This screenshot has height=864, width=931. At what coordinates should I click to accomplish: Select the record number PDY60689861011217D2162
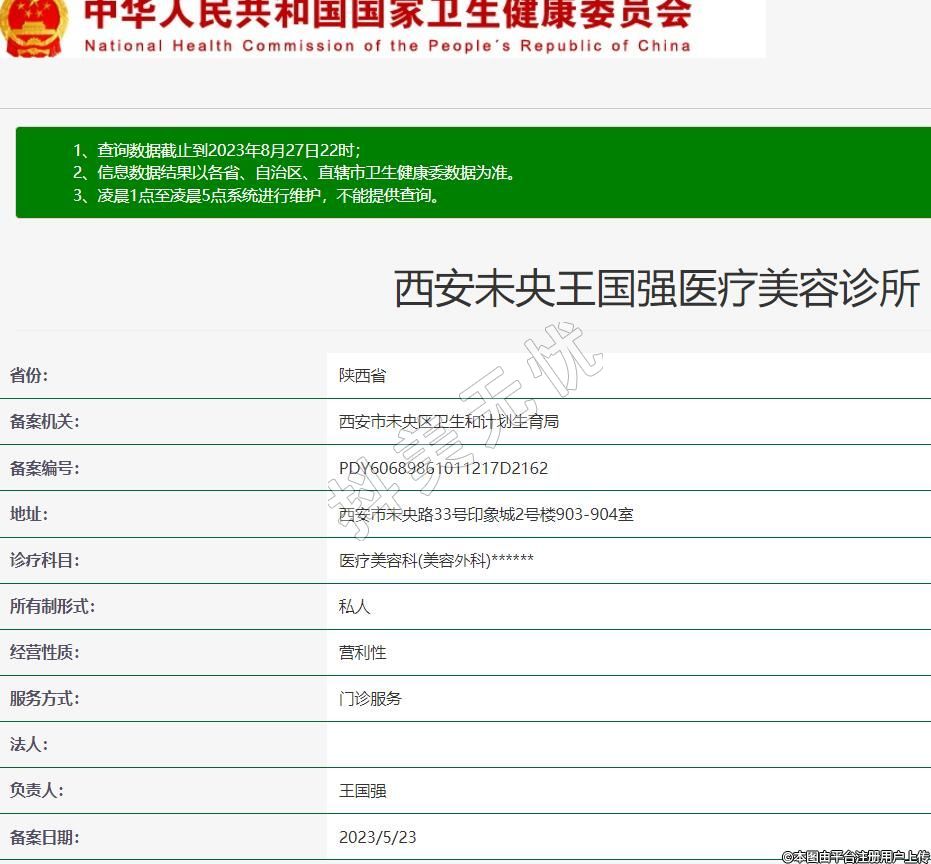[443, 468]
